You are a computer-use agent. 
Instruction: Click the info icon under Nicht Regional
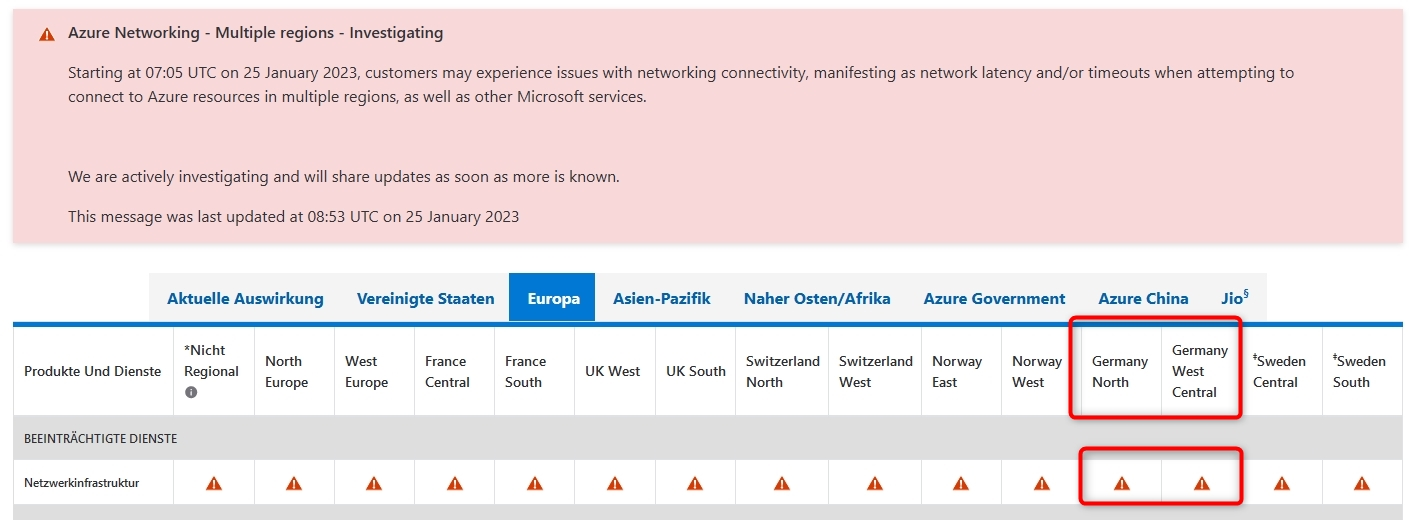coord(191,392)
